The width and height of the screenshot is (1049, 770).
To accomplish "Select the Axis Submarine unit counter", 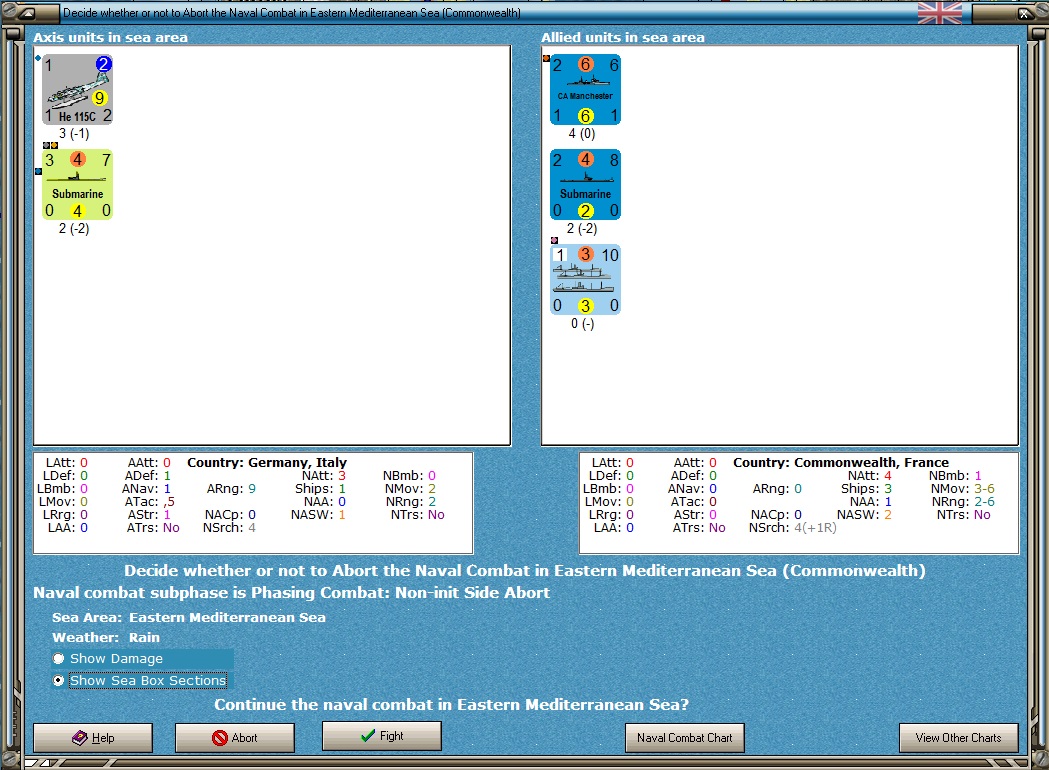I will click(x=77, y=185).
